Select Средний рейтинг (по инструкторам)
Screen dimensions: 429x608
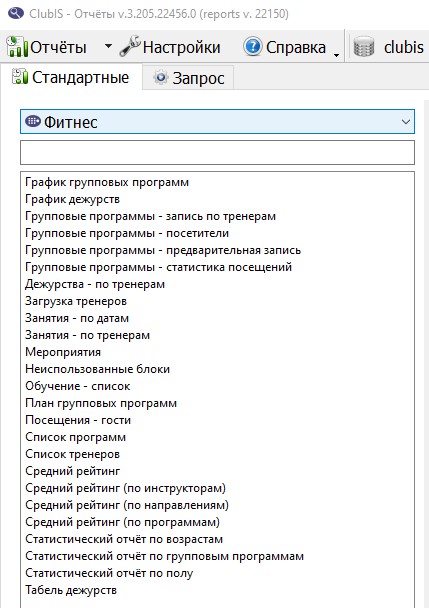125,489
